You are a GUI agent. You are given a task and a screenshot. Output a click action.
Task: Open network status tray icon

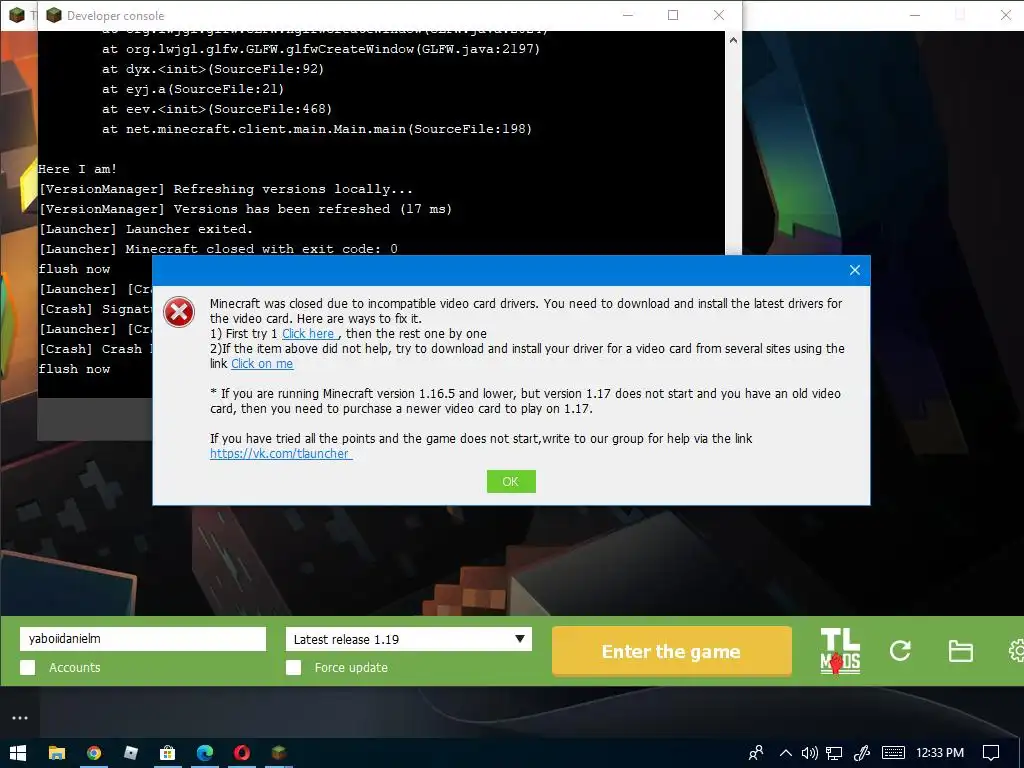834,753
